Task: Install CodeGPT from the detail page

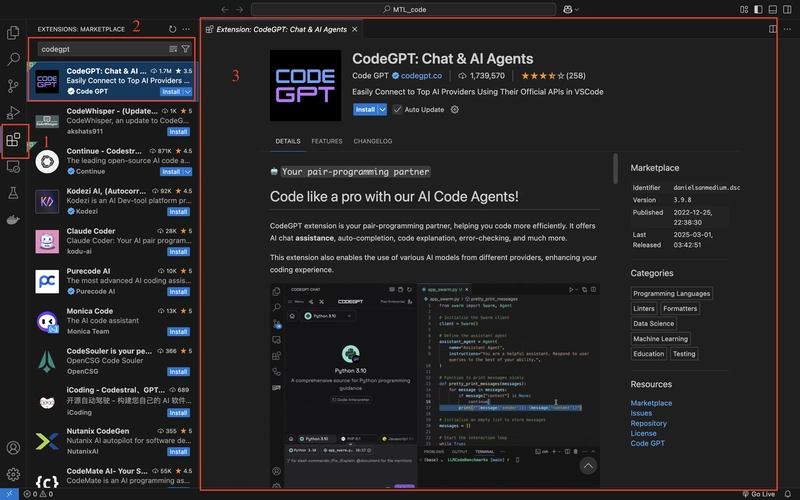Action: [x=365, y=109]
